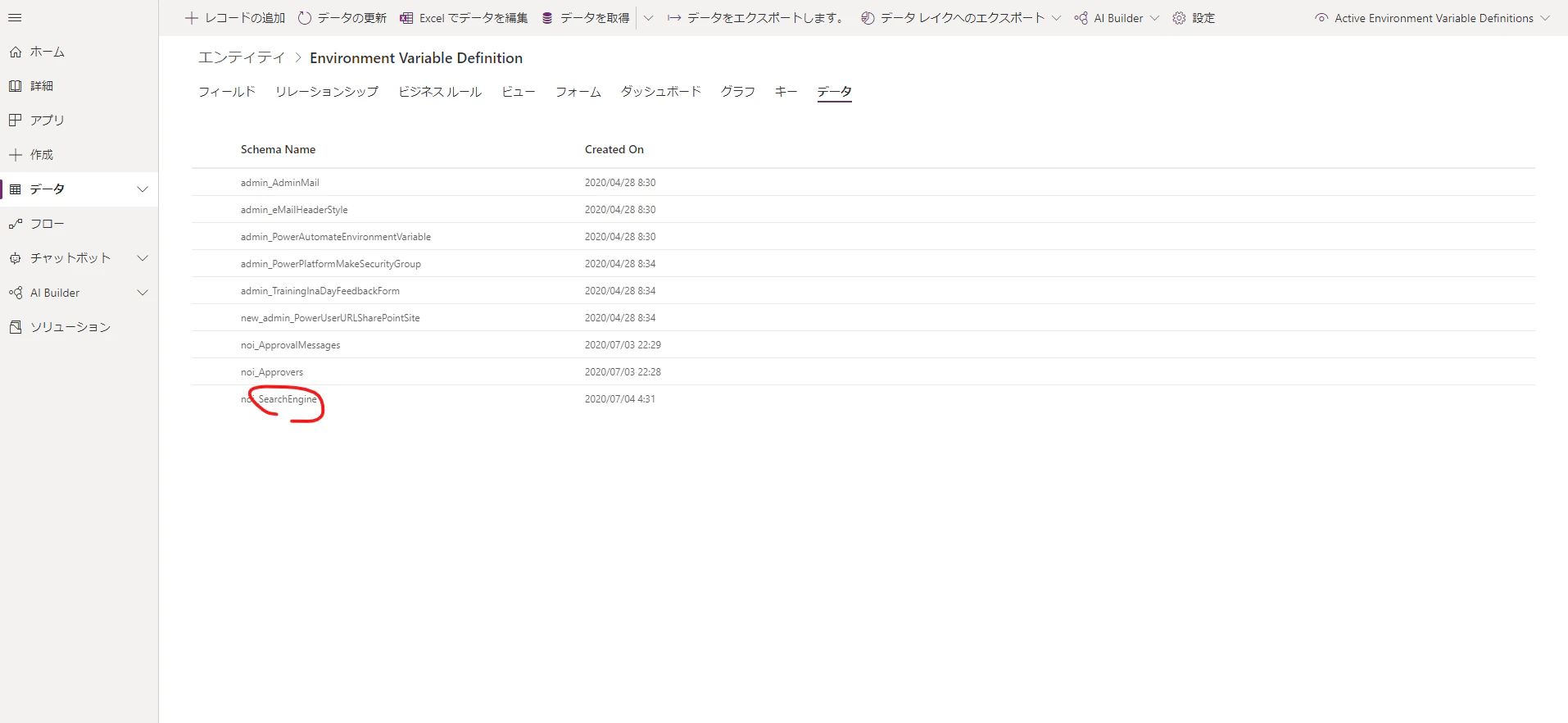Viewport: 1568px width, 723px height.
Task: Switch to the キー tab
Action: pos(786,92)
